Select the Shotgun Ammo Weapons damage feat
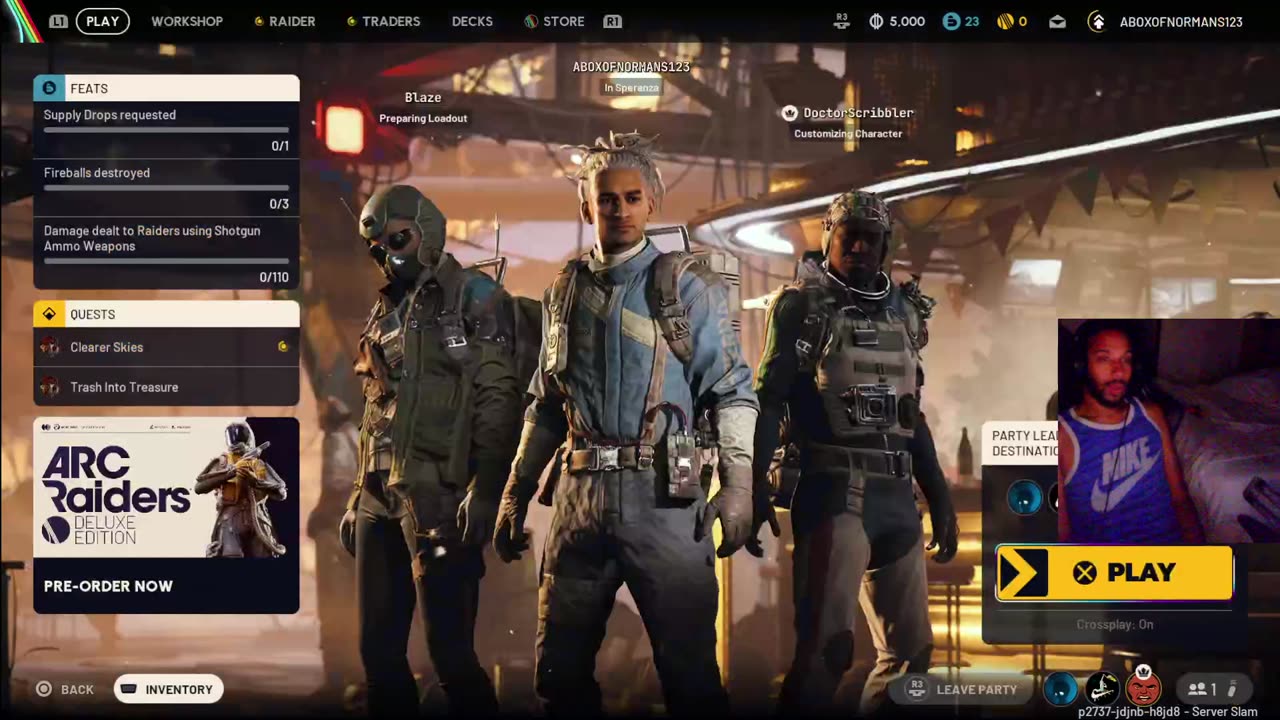 [166, 253]
